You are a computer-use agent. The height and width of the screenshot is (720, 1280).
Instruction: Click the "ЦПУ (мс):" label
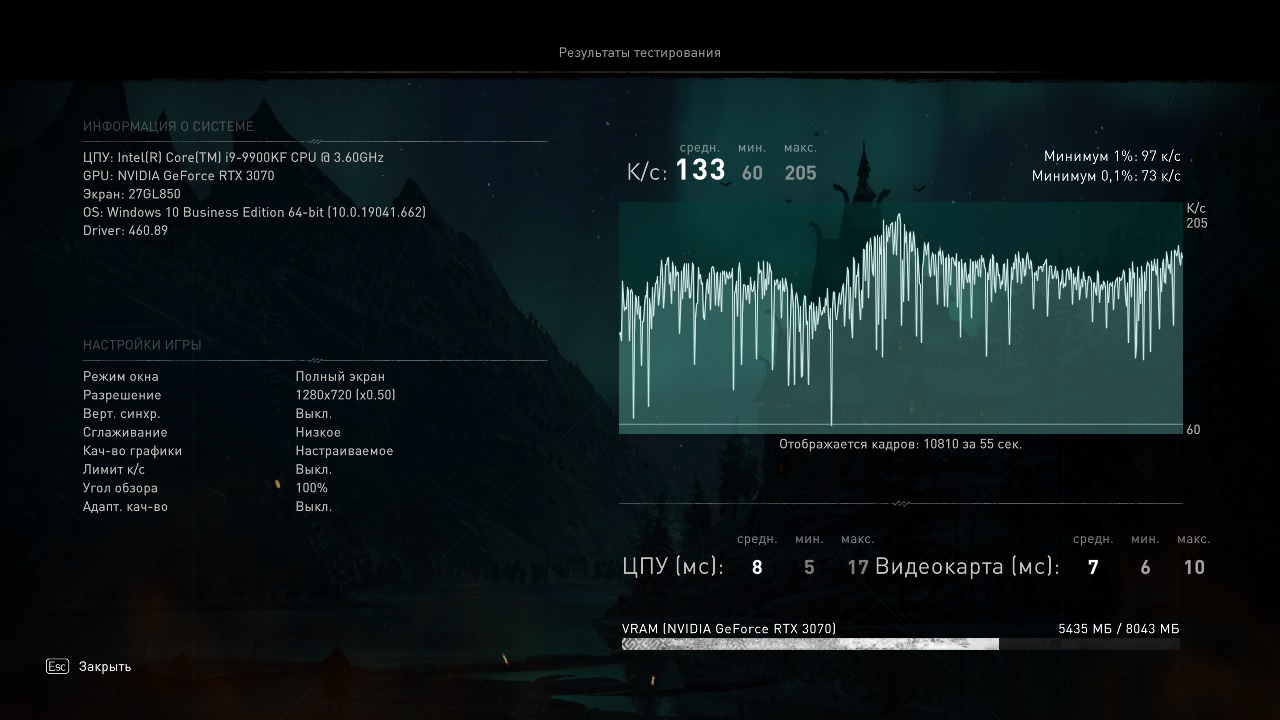tap(673, 567)
